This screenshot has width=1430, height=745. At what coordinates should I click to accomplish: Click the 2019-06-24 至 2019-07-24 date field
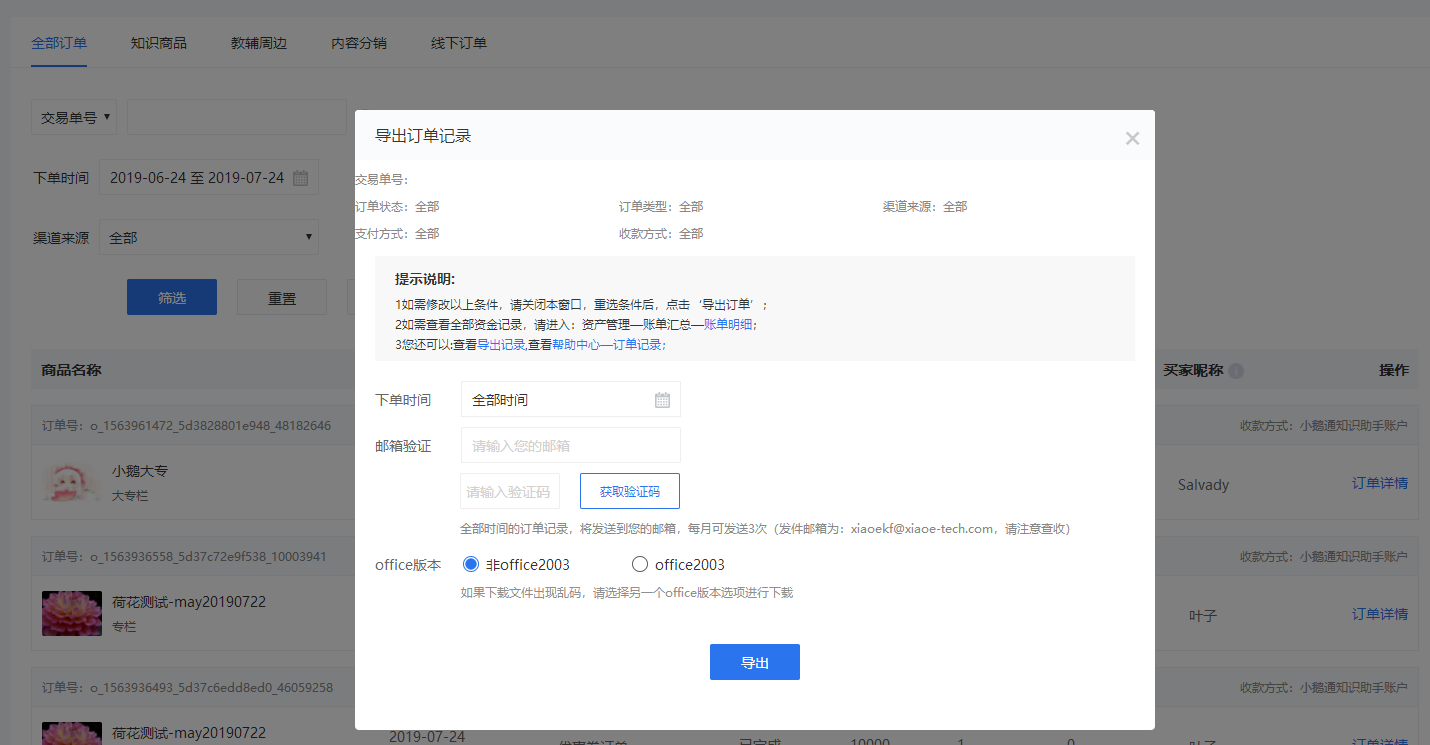pyautogui.click(x=209, y=178)
